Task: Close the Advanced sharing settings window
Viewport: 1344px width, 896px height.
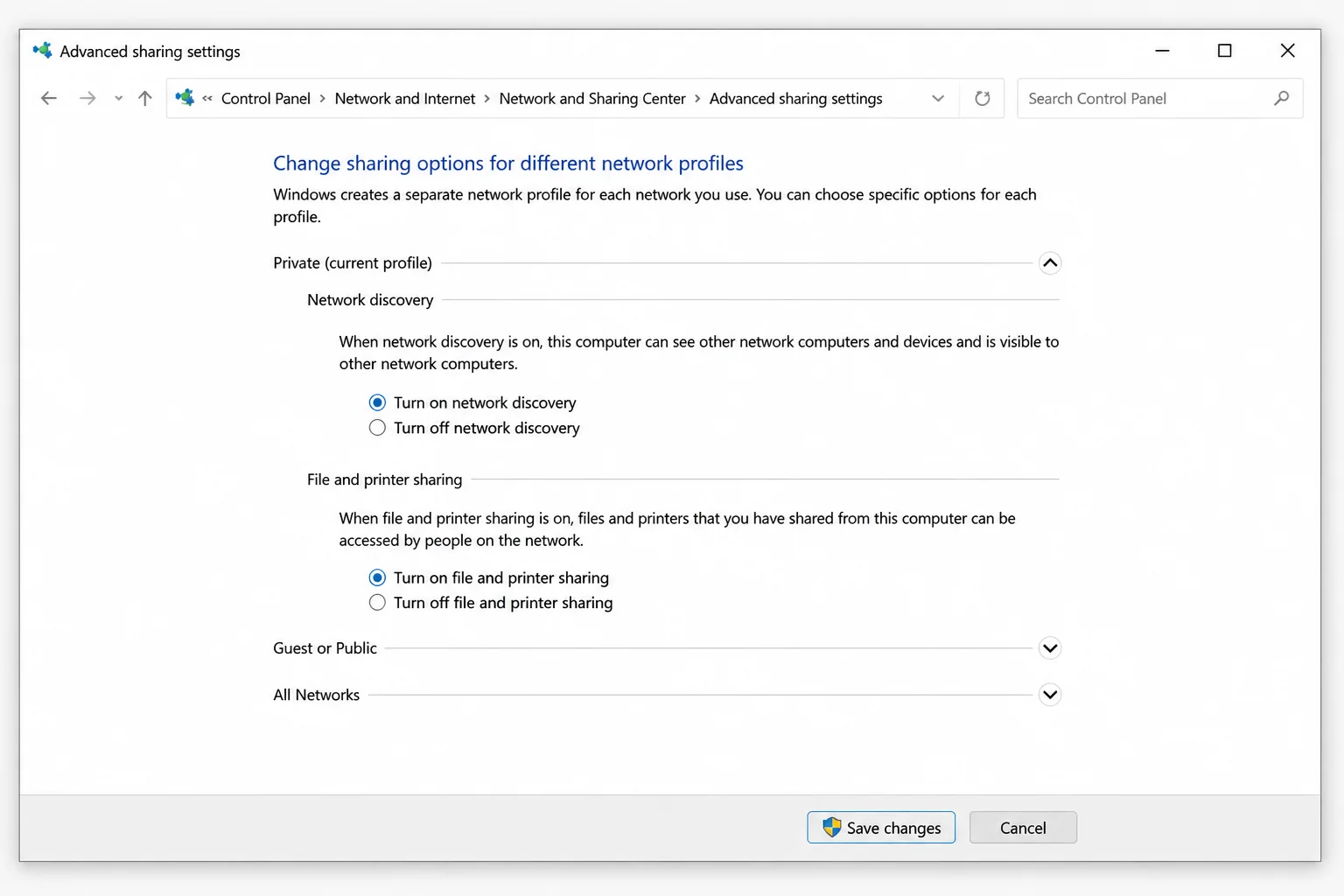Action: [x=1288, y=51]
